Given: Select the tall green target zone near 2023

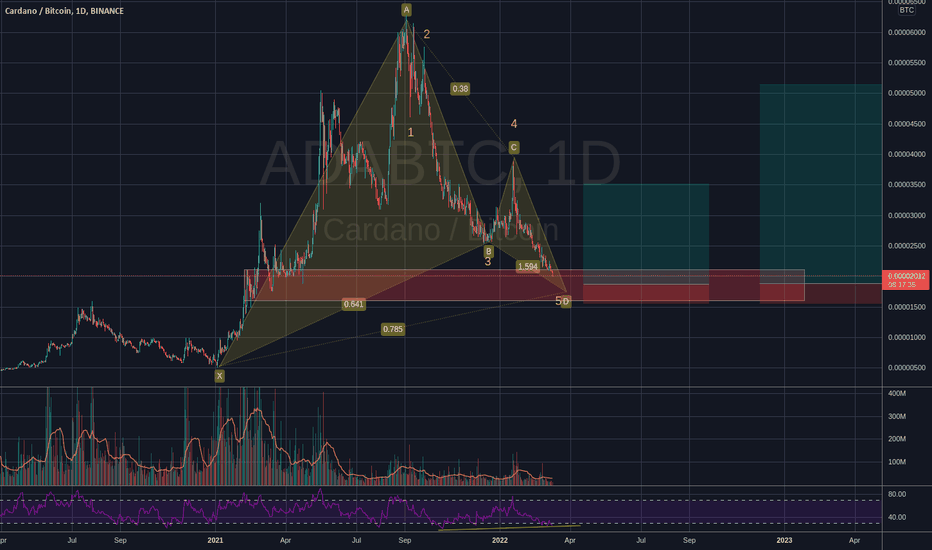Looking at the screenshot, I should pos(821,183).
